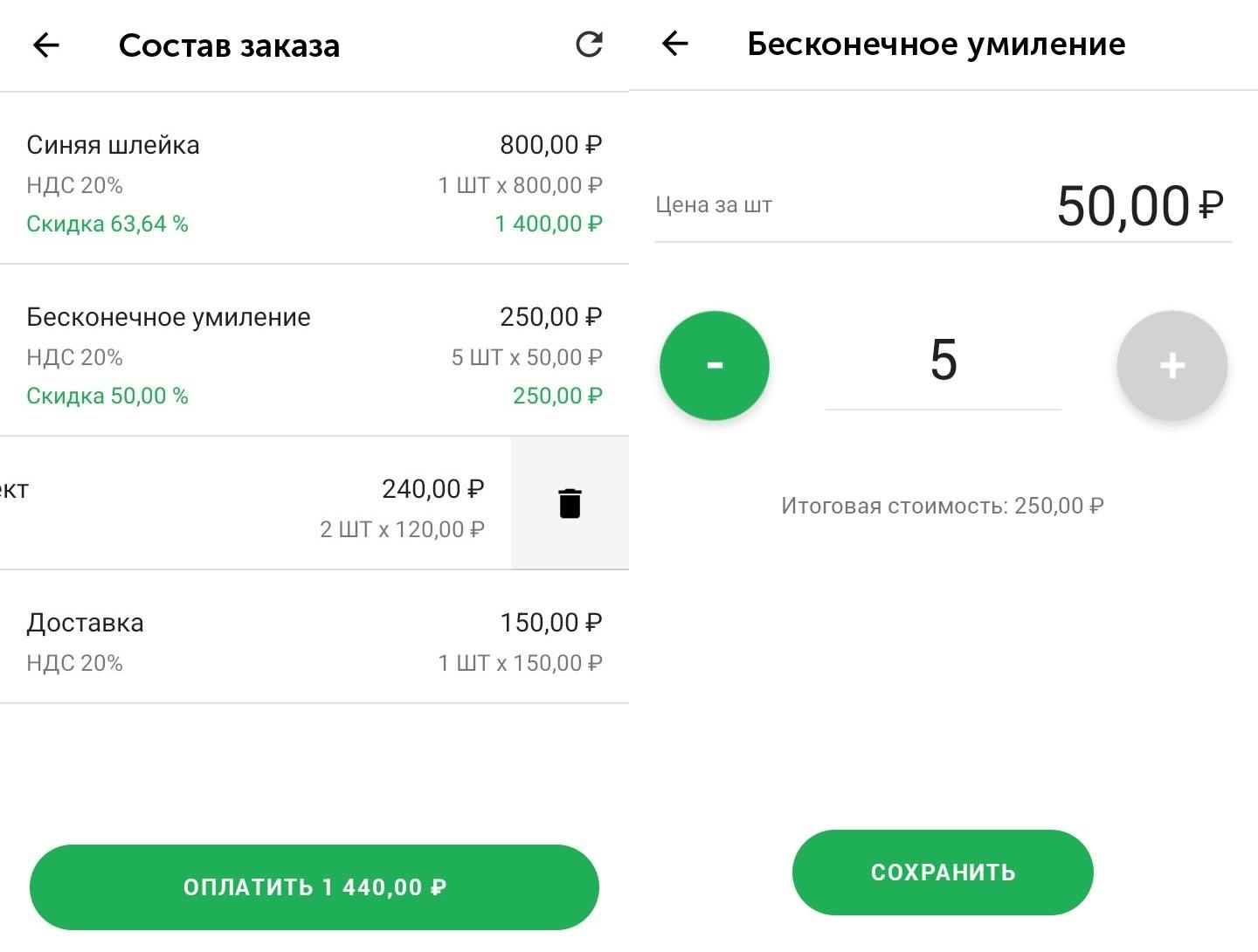Edit the price per piece 50,00 ₽
This screenshot has width=1258, height=952.
click(1140, 206)
